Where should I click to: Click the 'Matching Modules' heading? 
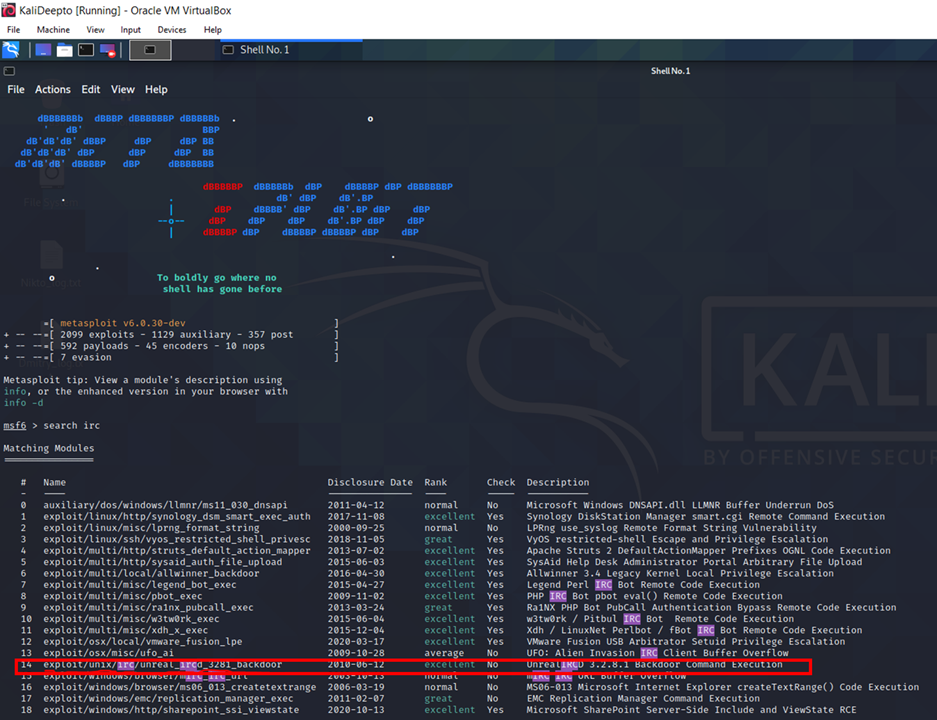(48, 448)
